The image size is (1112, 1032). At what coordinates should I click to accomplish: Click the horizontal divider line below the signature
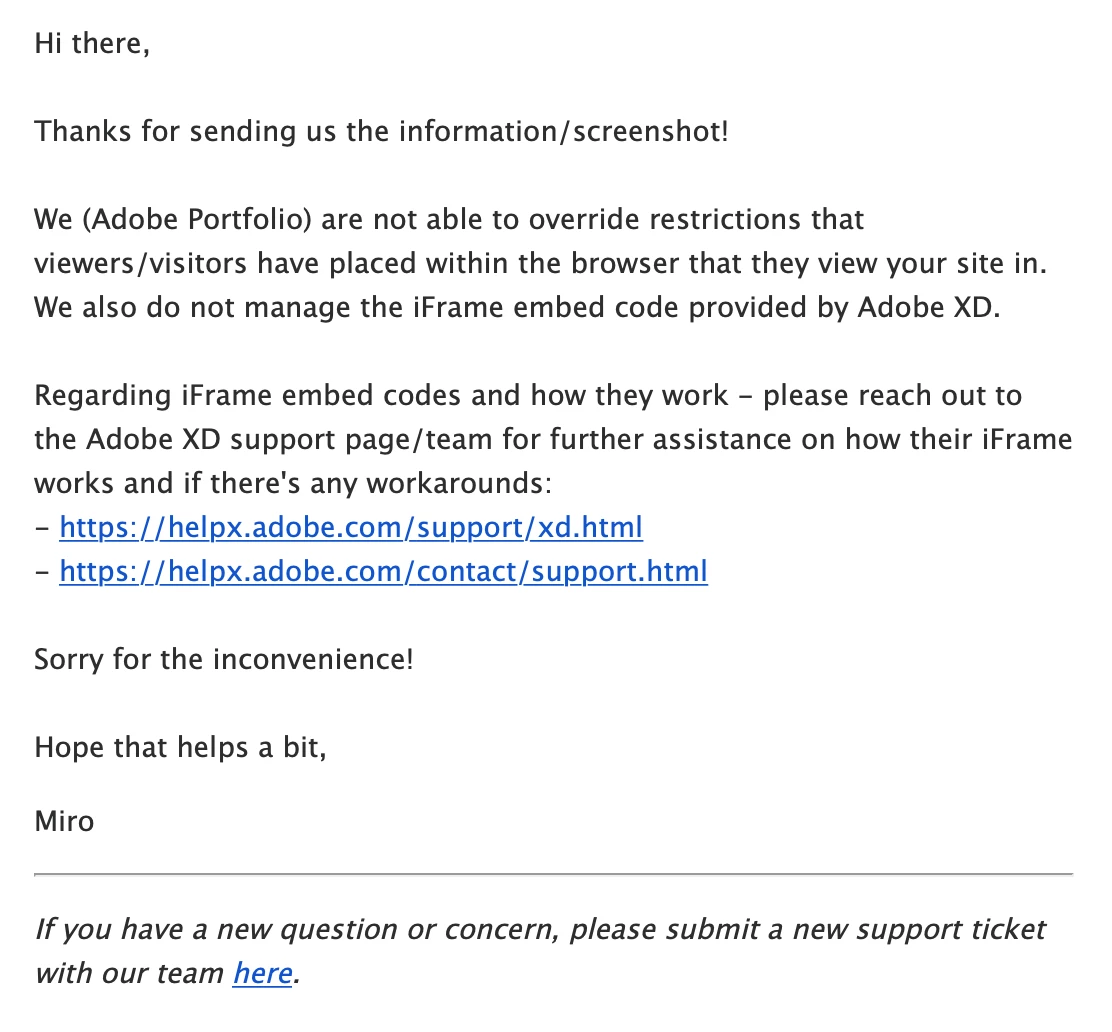[x=553, y=875]
